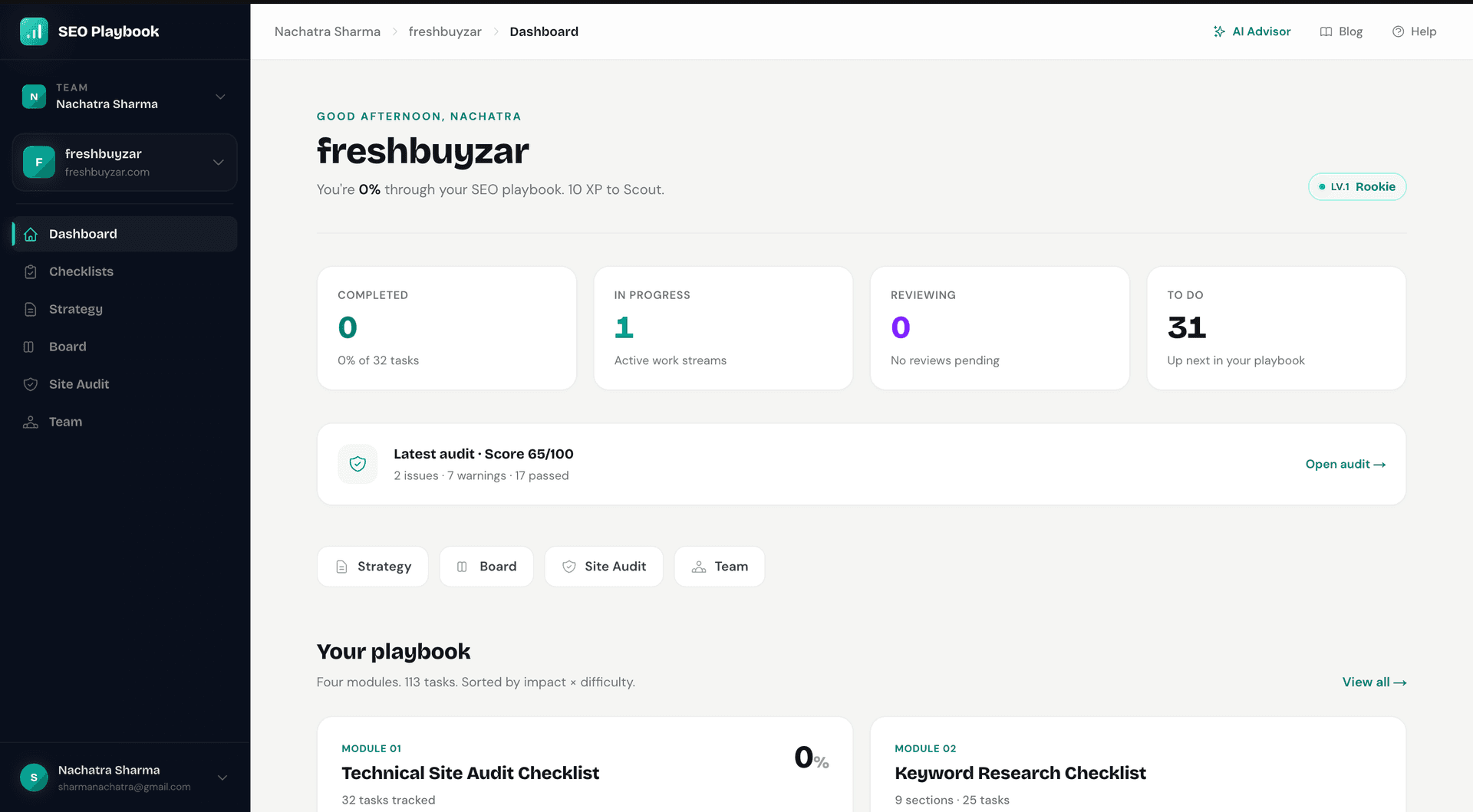Screen dimensions: 1473x812
Task: Open the Reviewing stats card
Action: 1000,328
